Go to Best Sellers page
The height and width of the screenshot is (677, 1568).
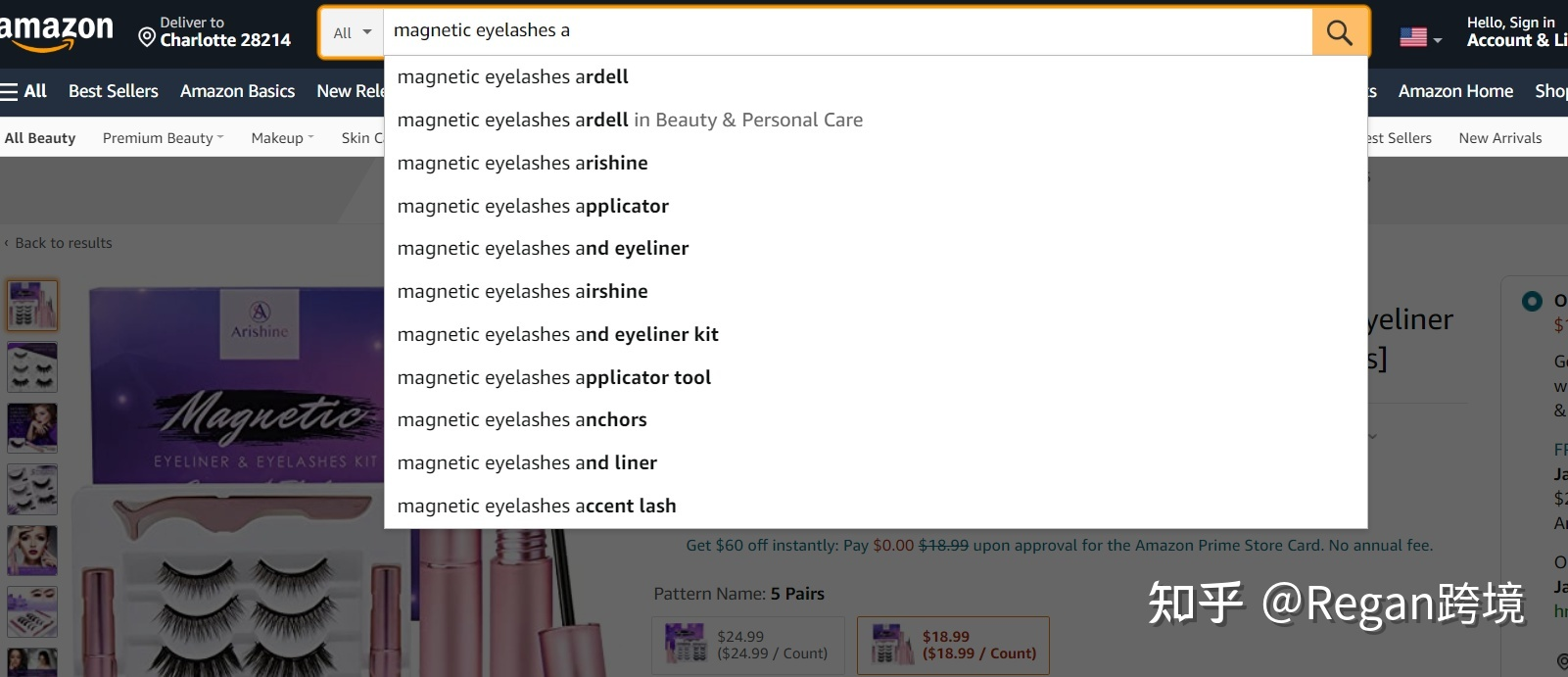coord(113,91)
